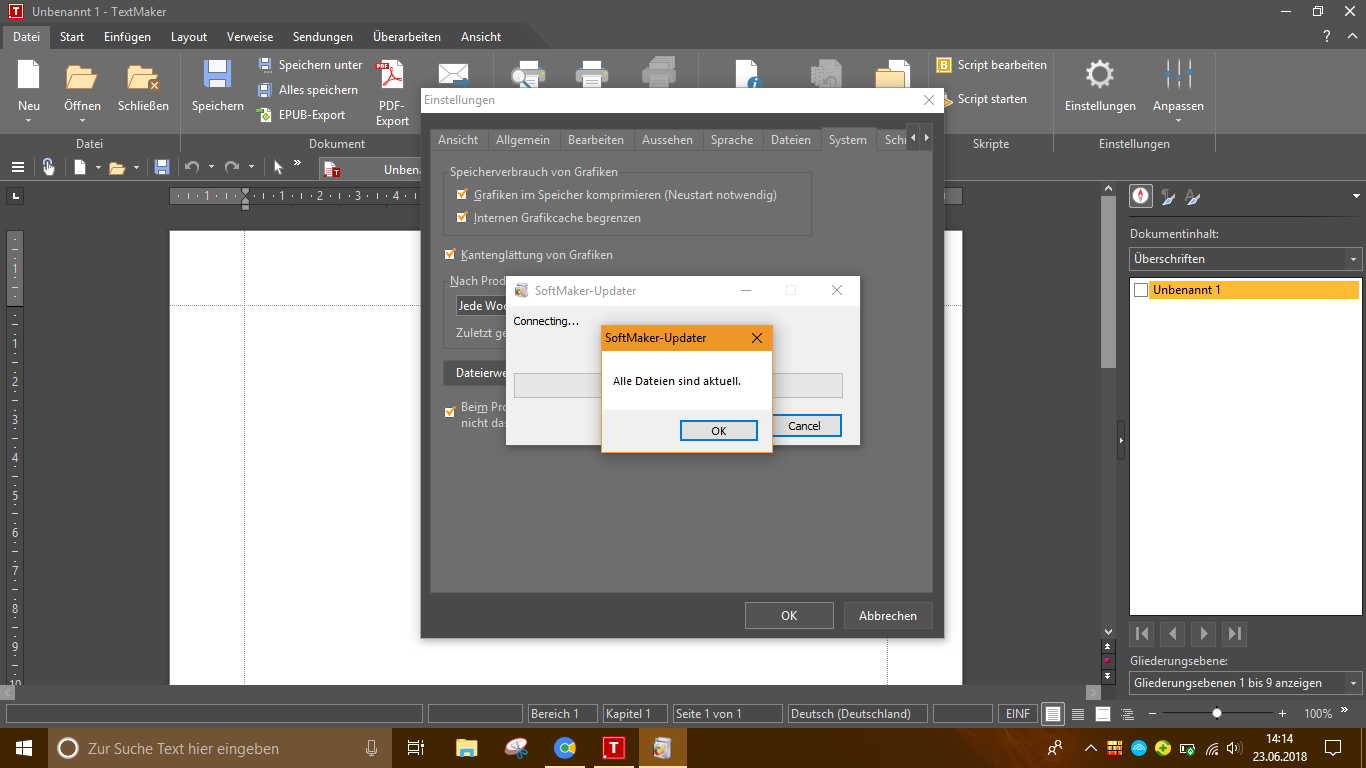Switch to Ansicht tab in Einstellungen dialog
The width and height of the screenshot is (1366, 768).
(x=458, y=140)
